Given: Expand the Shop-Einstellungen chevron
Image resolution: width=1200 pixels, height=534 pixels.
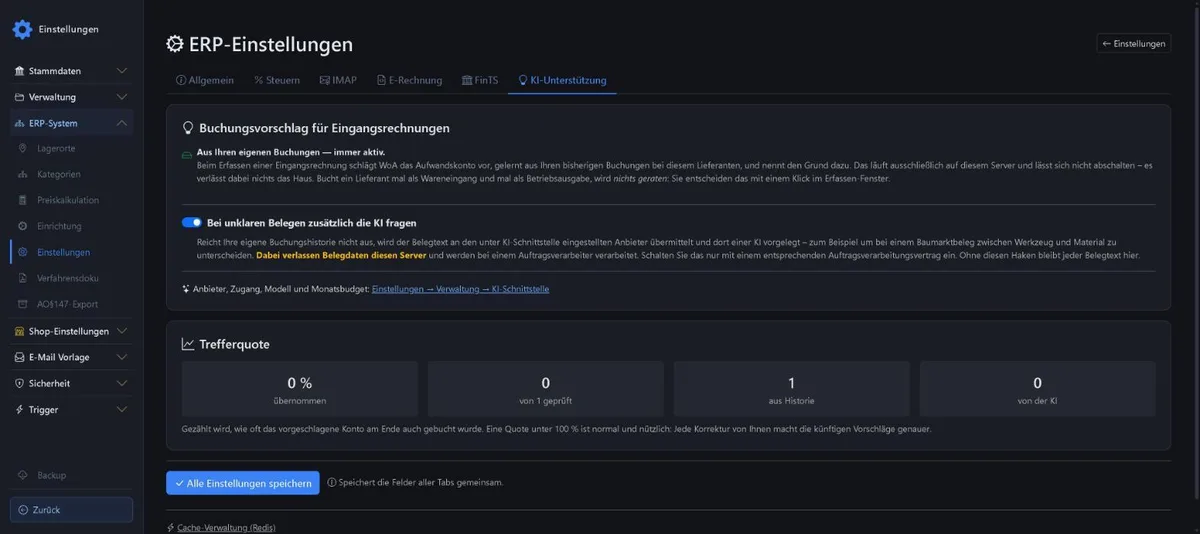Looking at the screenshot, I should tap(122, 331).
